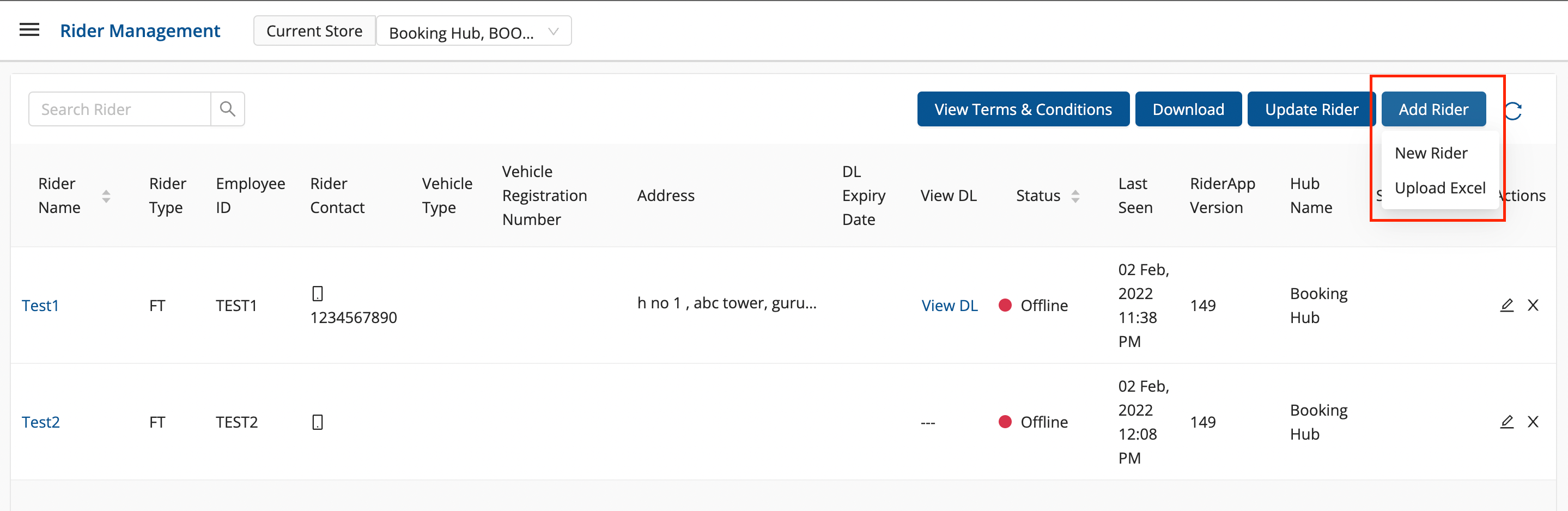The height and width of the screenshot is (511, 1568).
Task: Delete Test1 rider using the X icon
Action: [1533, 305]
